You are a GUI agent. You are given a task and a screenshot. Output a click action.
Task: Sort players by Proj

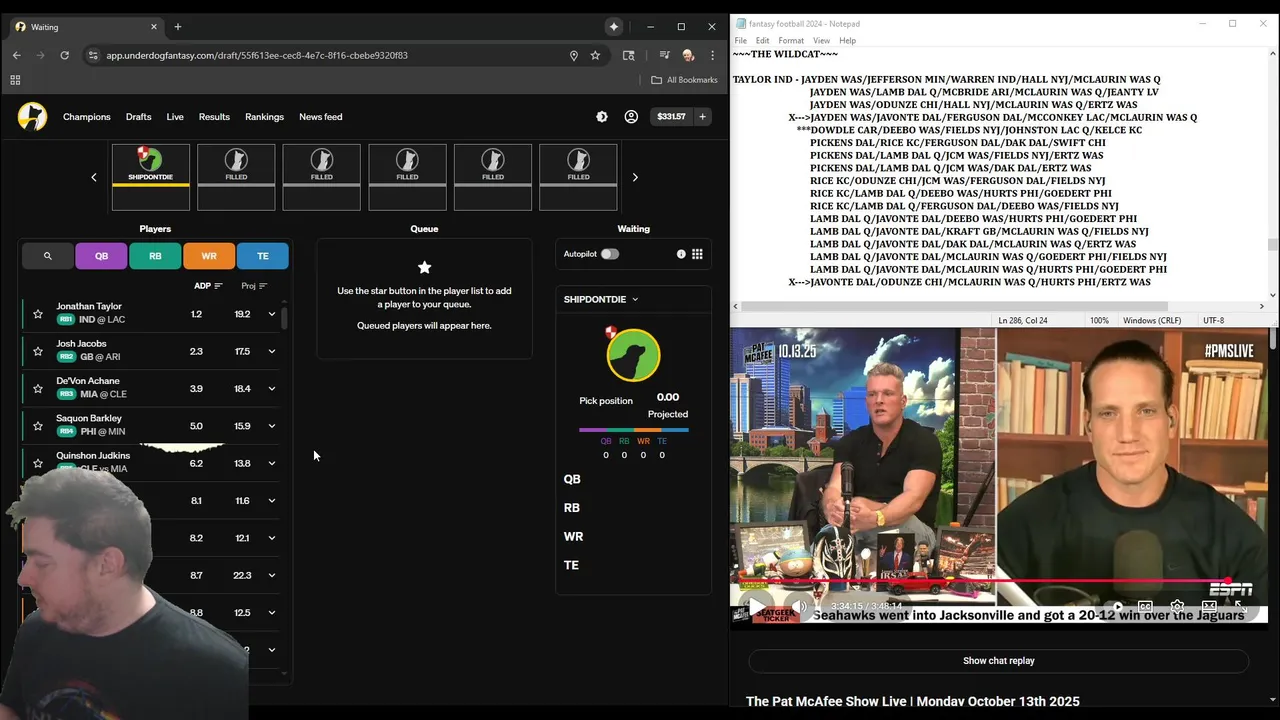(254, 286)
